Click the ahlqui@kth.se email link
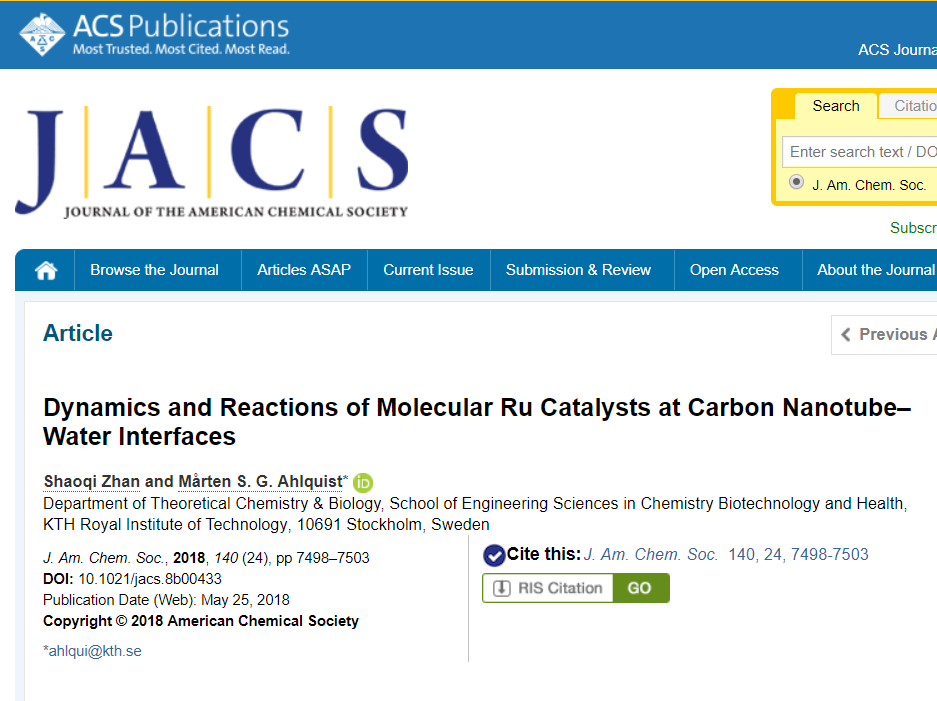This screenshot has height=701, width=937. click(95, 651)
